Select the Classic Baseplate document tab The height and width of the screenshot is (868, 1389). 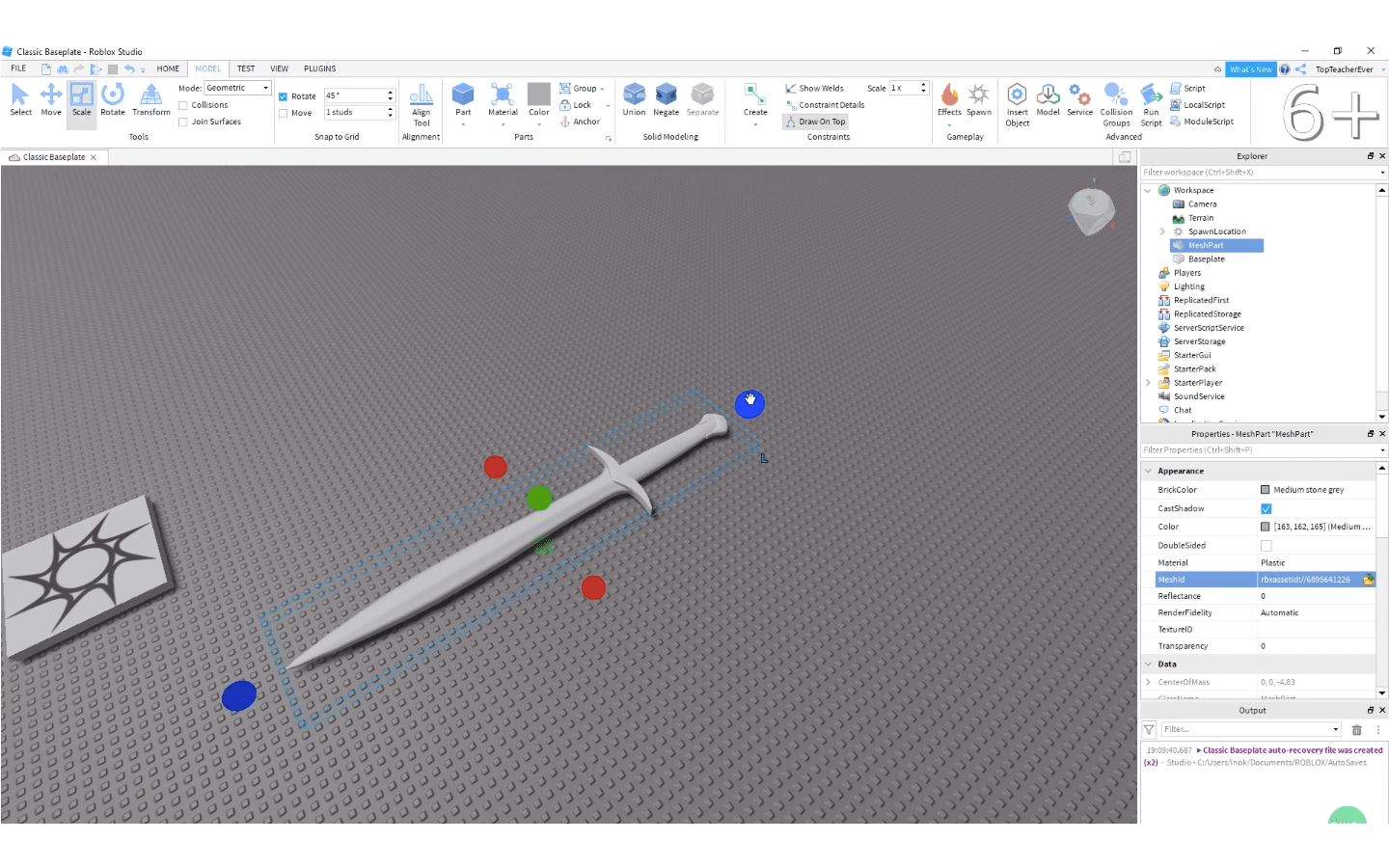point(53,157)
